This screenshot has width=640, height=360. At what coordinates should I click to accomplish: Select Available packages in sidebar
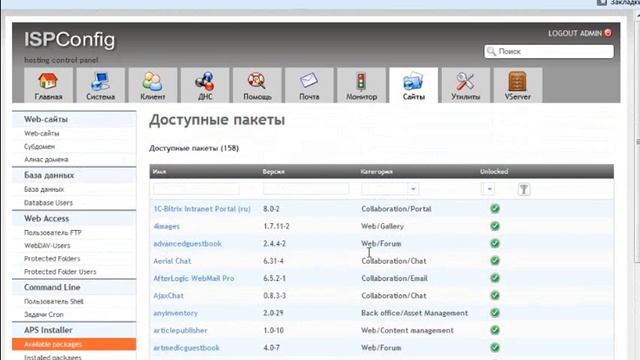coord(74,344)
